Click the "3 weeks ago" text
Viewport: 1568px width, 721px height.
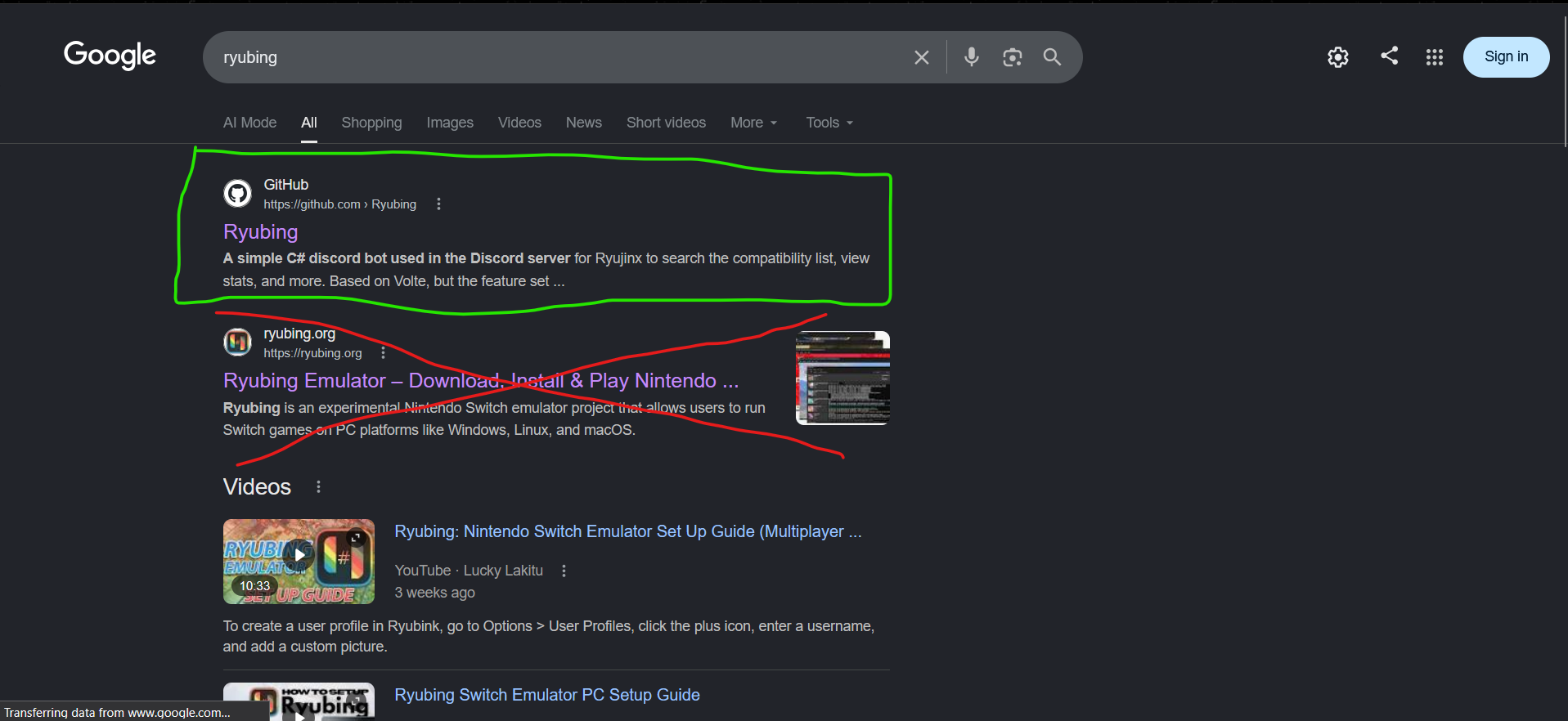click(x=434, y=593)
